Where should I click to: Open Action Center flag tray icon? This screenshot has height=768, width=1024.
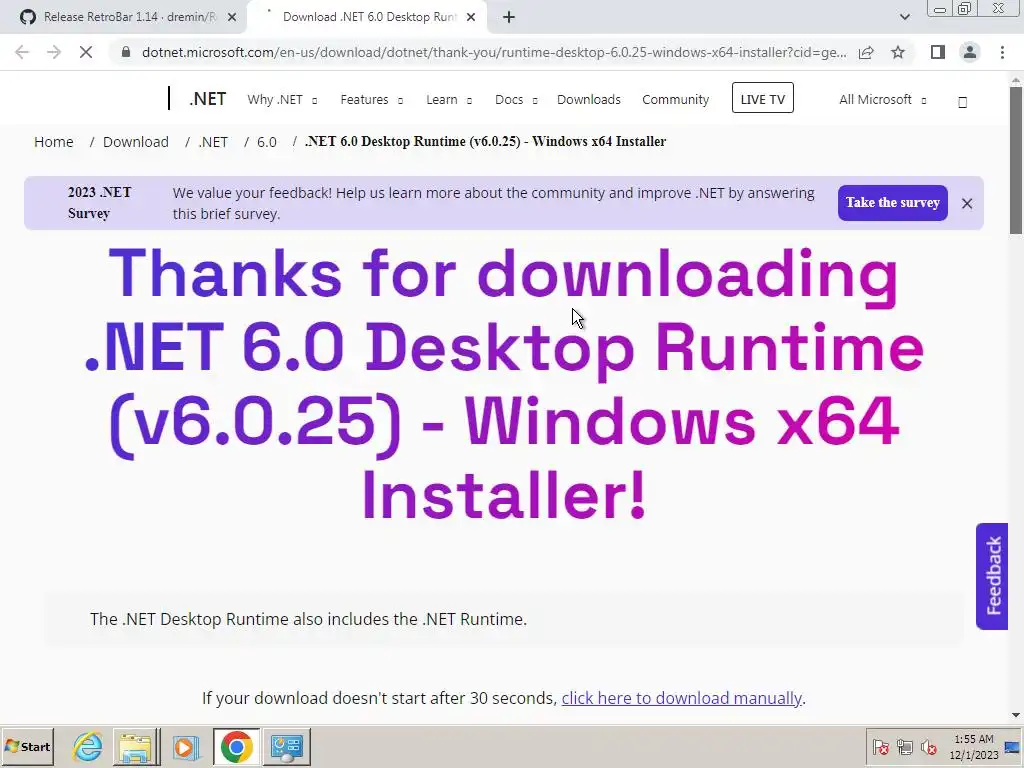click(x=880, y=746)
